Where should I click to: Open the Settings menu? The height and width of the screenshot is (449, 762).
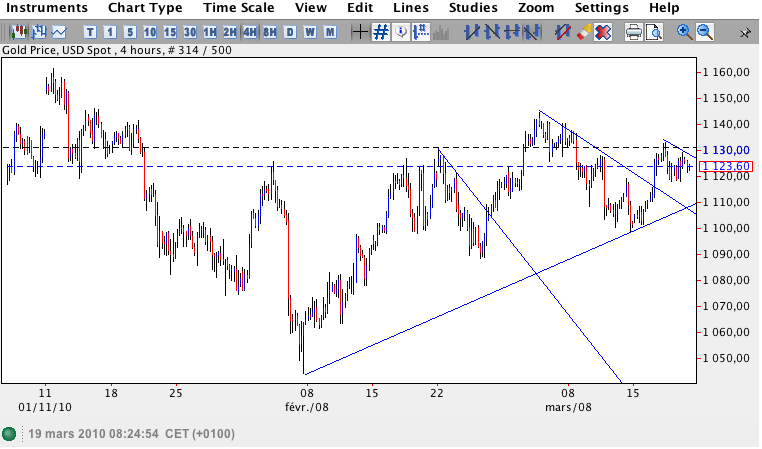pos(601,8)
